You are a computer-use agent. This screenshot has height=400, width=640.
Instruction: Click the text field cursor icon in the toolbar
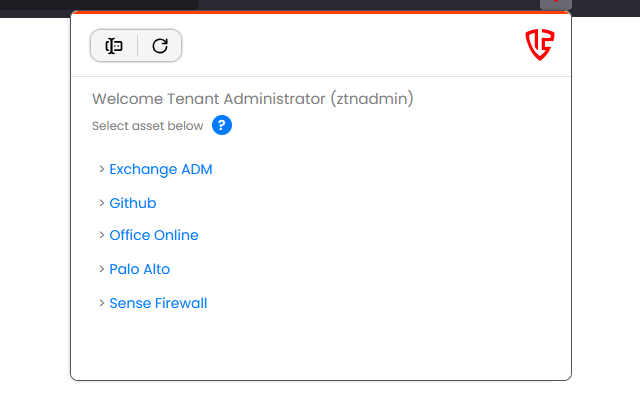pyautogui.click(x=114, y=46)
